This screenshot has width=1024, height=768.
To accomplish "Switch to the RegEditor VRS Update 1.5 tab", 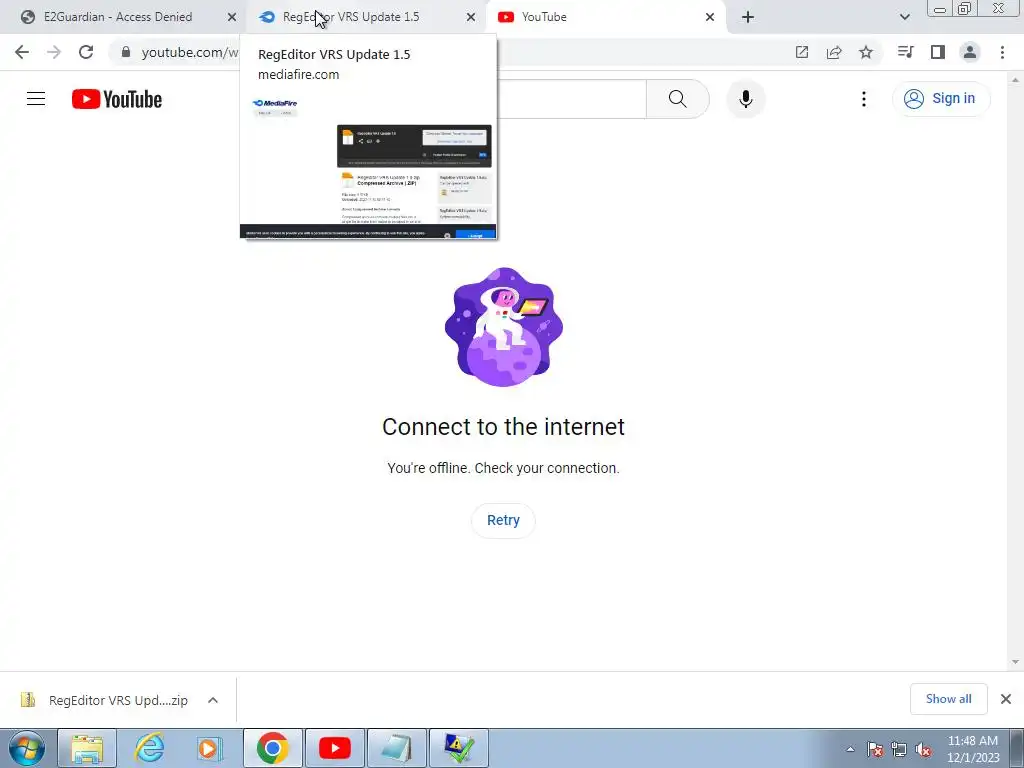I will pos(351,17).
